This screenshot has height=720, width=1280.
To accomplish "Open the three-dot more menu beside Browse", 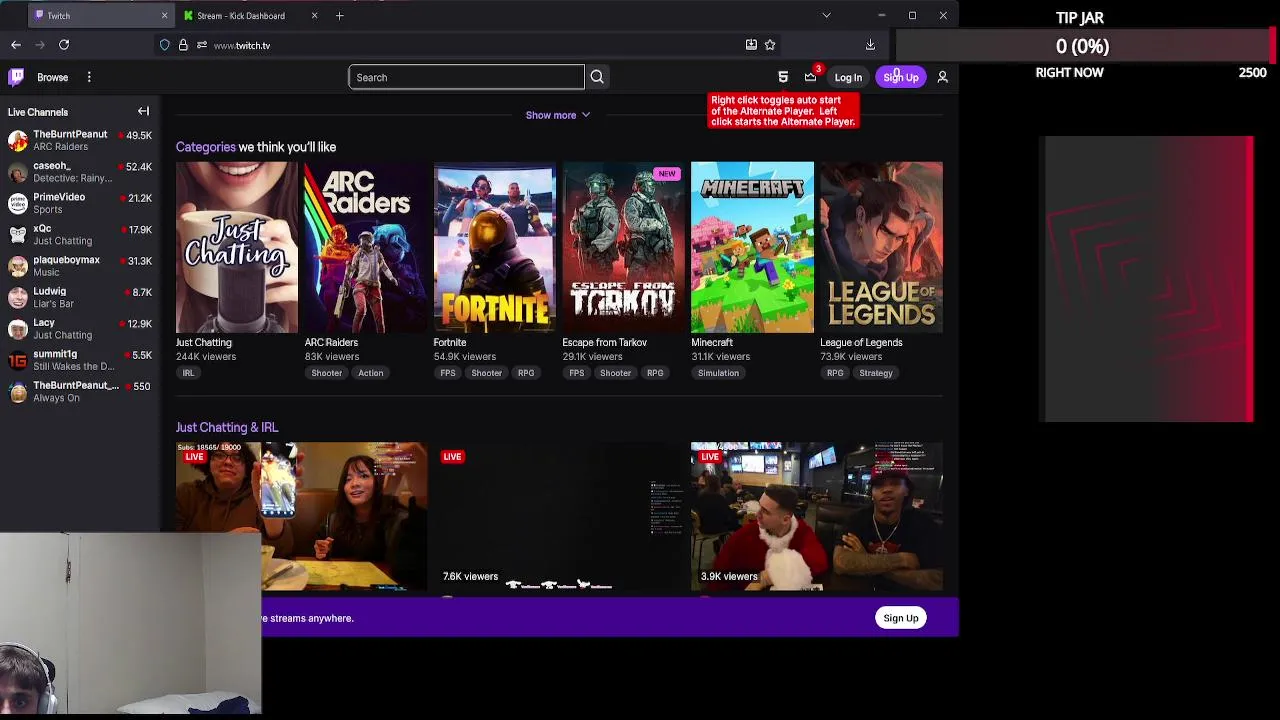I will tap(89, 77).
